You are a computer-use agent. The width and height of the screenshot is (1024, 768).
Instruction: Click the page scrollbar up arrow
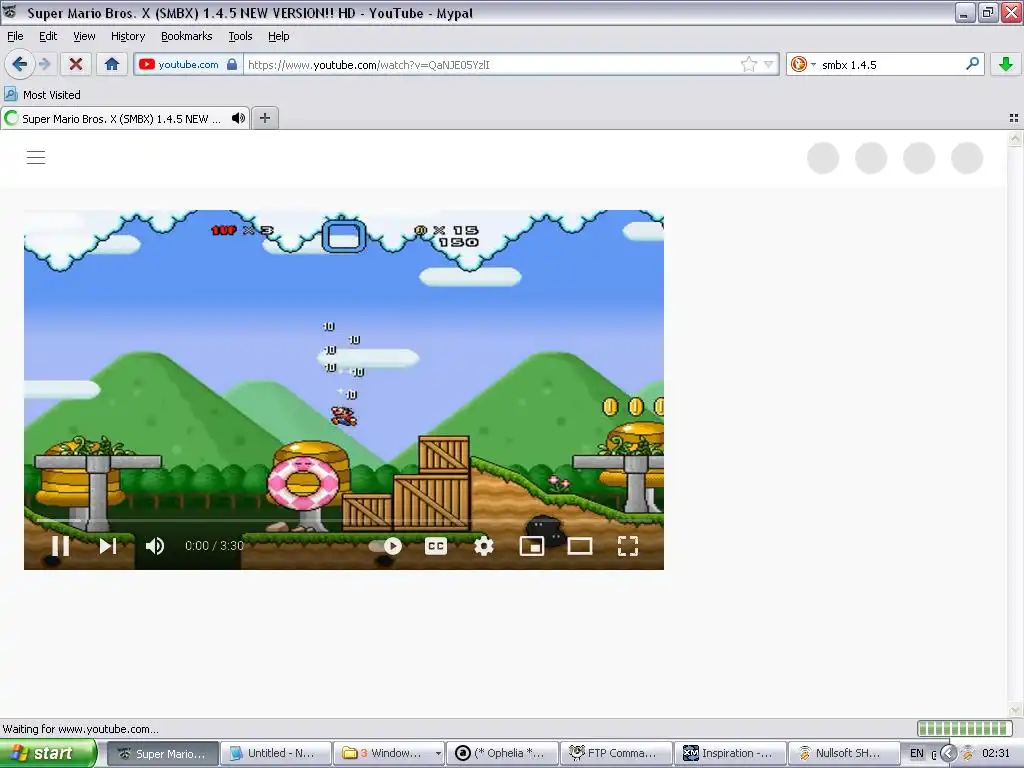[x=1014, y=138]
